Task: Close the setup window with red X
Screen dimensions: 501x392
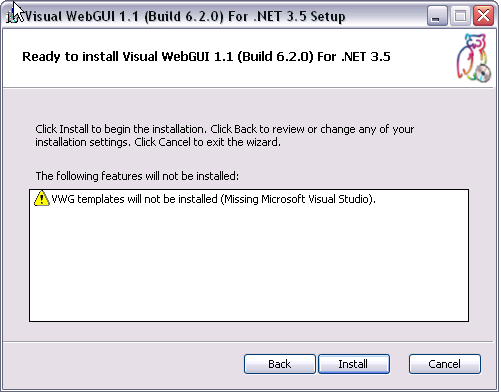Action: [483, 16]
